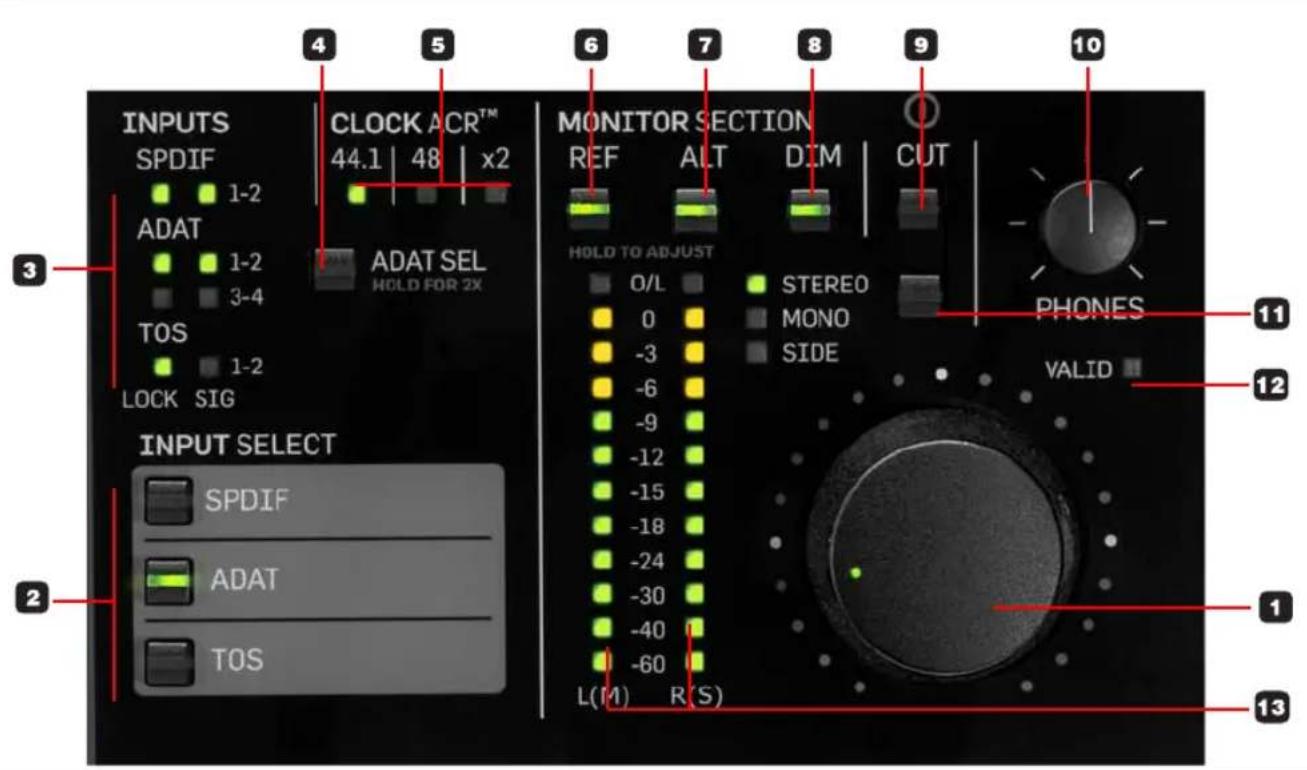Click the INPUTS heading
This screenshot has height=770, width=1307.
click(175, 123)
